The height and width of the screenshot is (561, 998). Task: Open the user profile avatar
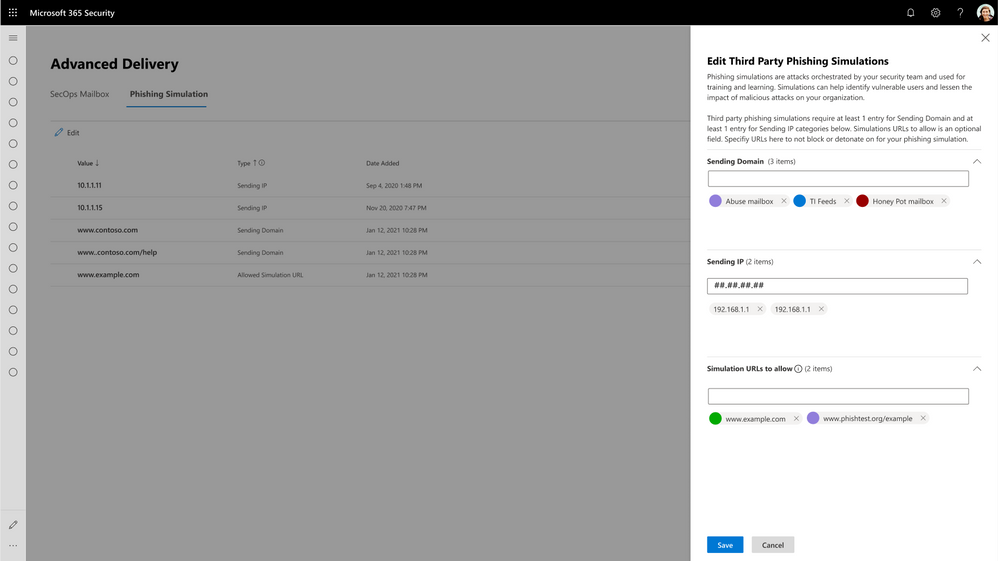pos(985,13)
